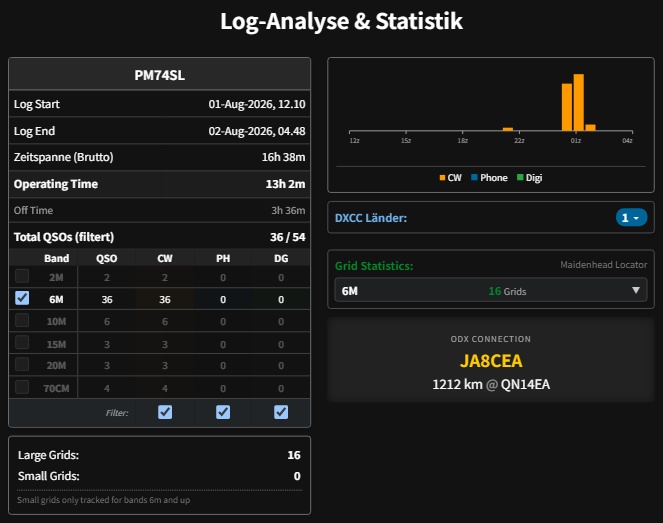Click the CW column header

tap(165, 258)
